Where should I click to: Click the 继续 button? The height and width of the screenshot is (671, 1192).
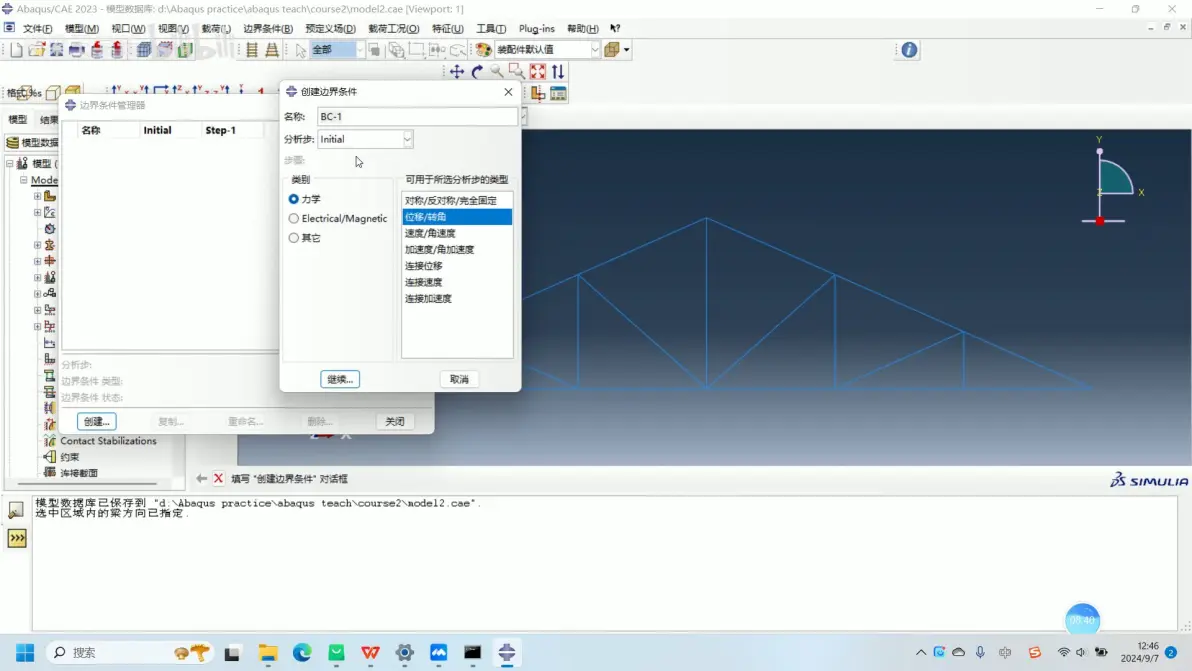340,379
